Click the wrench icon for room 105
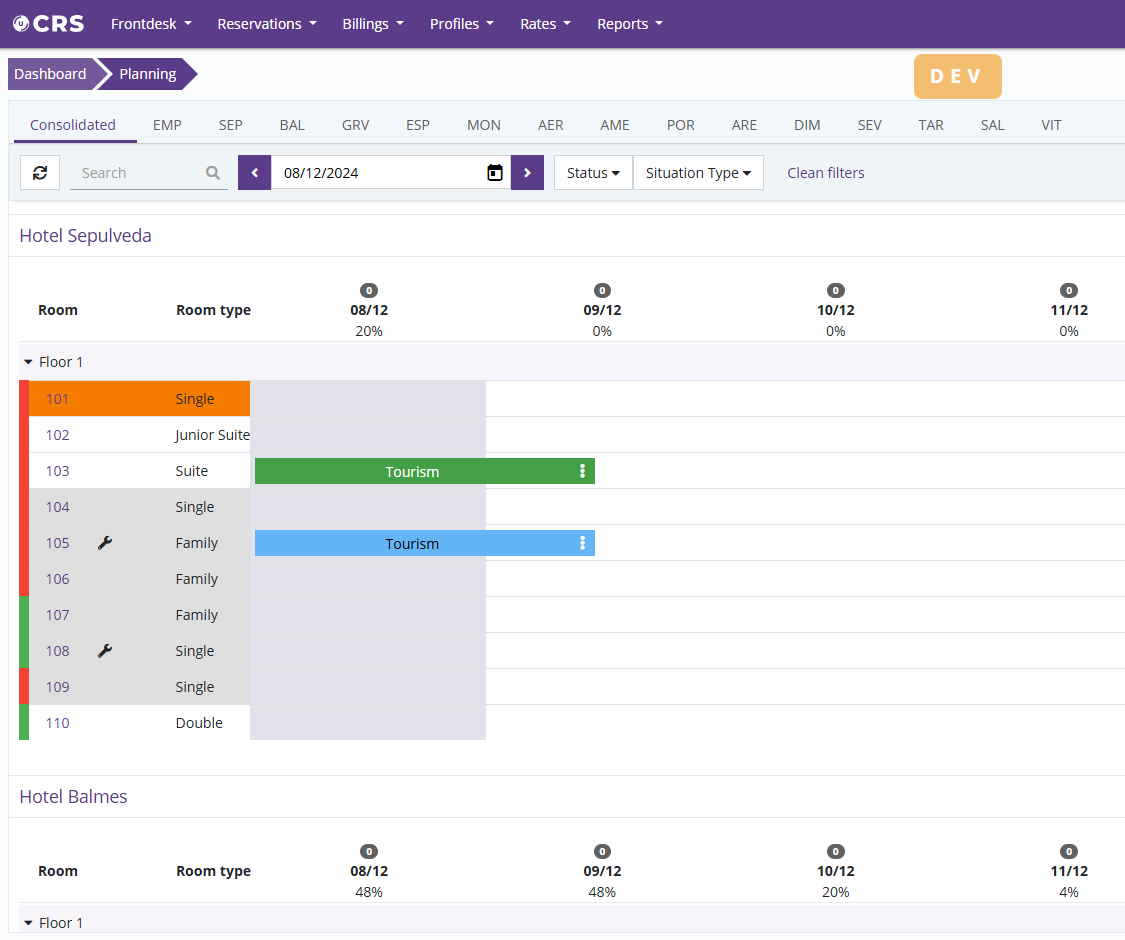The width and height of the screenshot is (1125, 940). click(105, 543)
